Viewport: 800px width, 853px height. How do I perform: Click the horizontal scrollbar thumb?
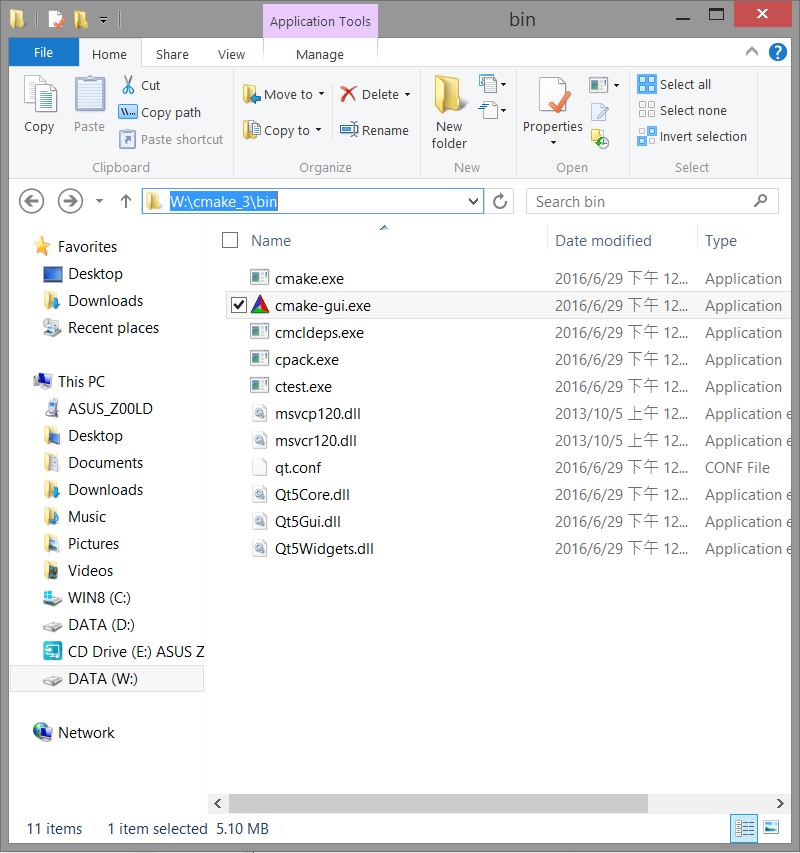(x=438, y=803)
